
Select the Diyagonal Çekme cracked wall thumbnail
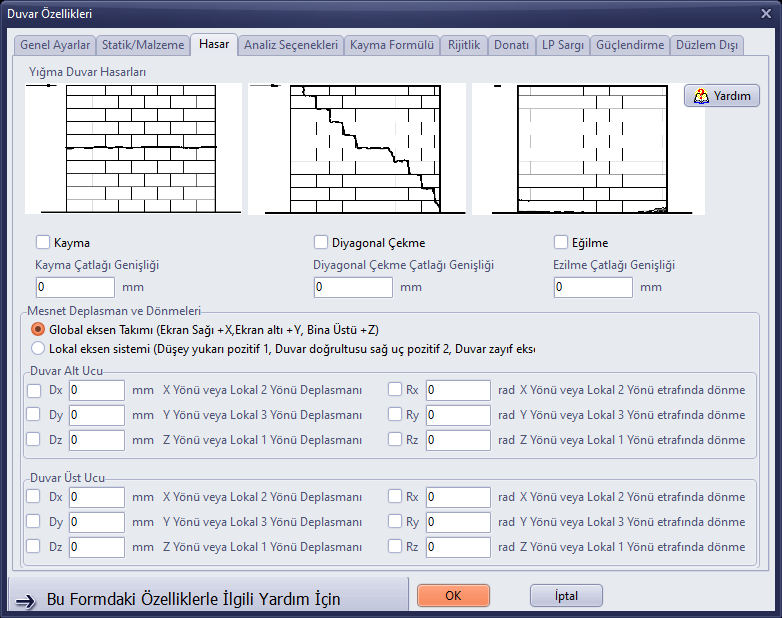click(x=357, y=149)
